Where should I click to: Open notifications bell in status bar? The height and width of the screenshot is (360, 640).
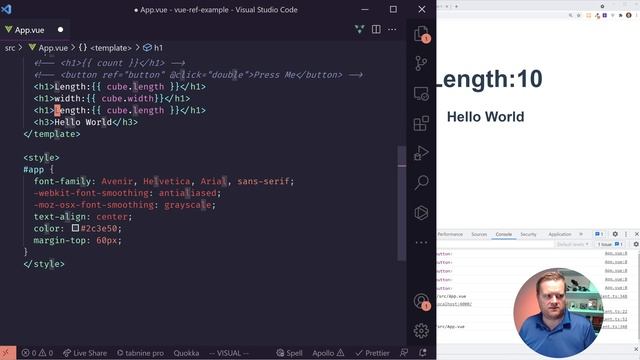tap(422, 353)
